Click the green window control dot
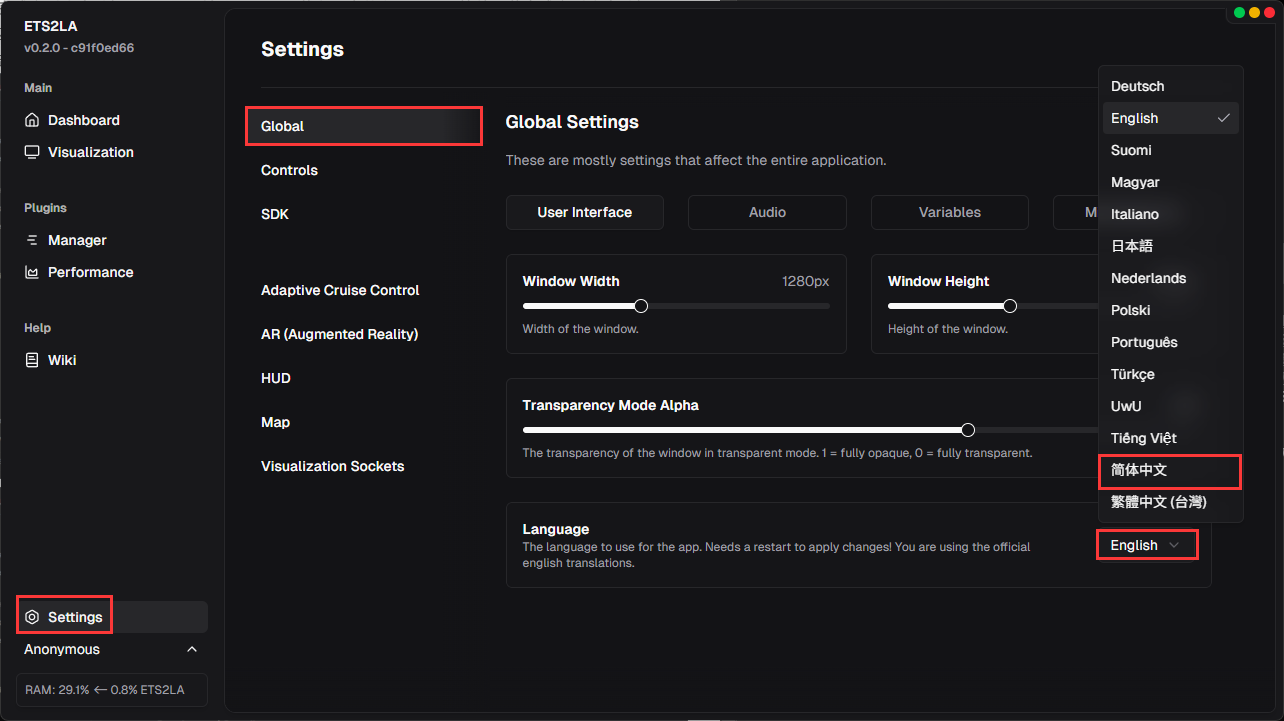The image size is (1284, 721). pos(1240,13)
